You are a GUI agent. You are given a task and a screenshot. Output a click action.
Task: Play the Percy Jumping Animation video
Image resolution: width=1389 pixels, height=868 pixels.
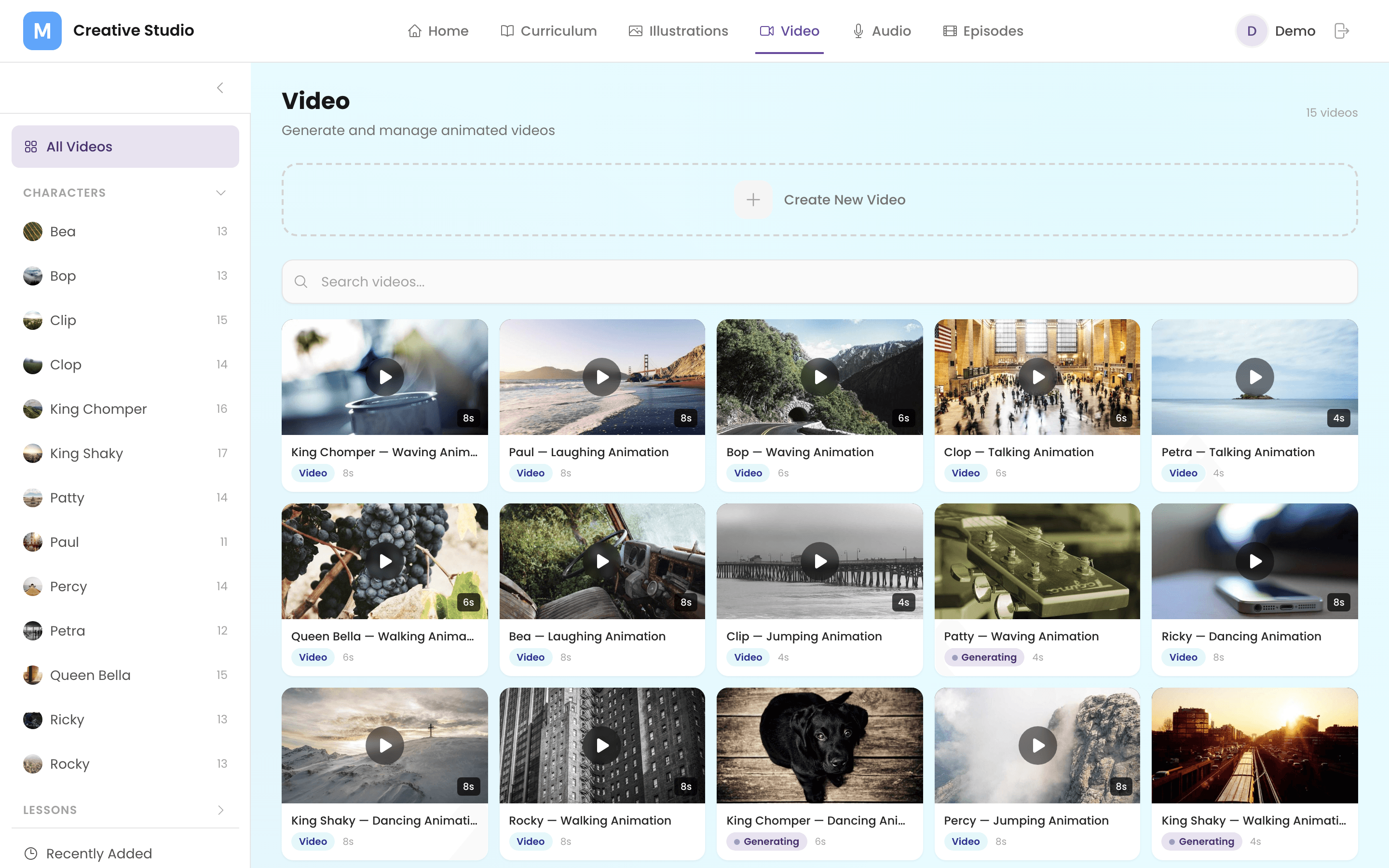[1037, 746]
